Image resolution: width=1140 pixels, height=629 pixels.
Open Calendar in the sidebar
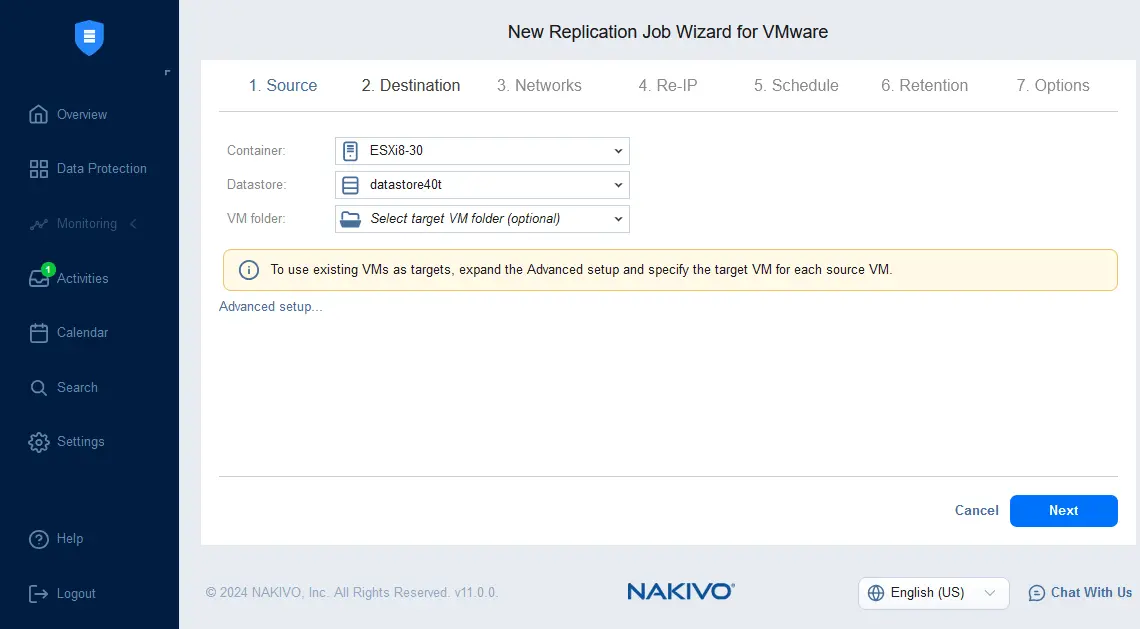[x=83, y=332]
